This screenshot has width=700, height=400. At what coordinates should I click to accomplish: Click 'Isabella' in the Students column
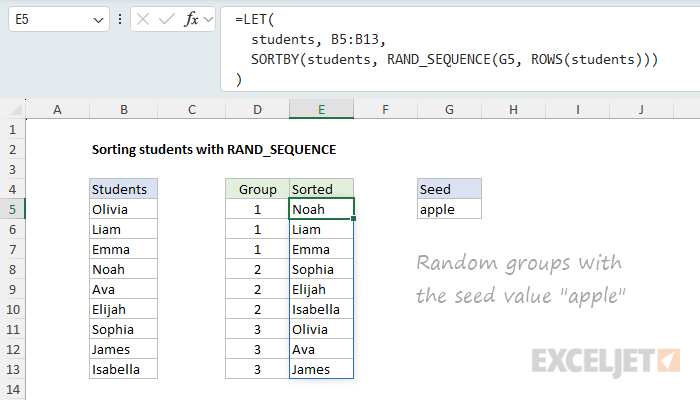[x=124, y=369]
